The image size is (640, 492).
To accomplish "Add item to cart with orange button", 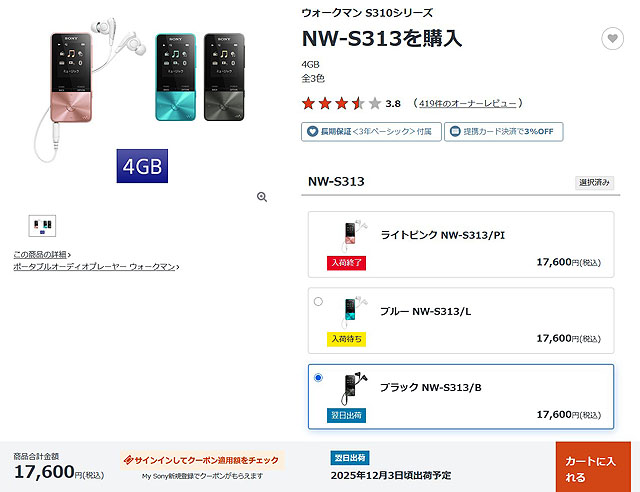I will (x=593, y=467).
